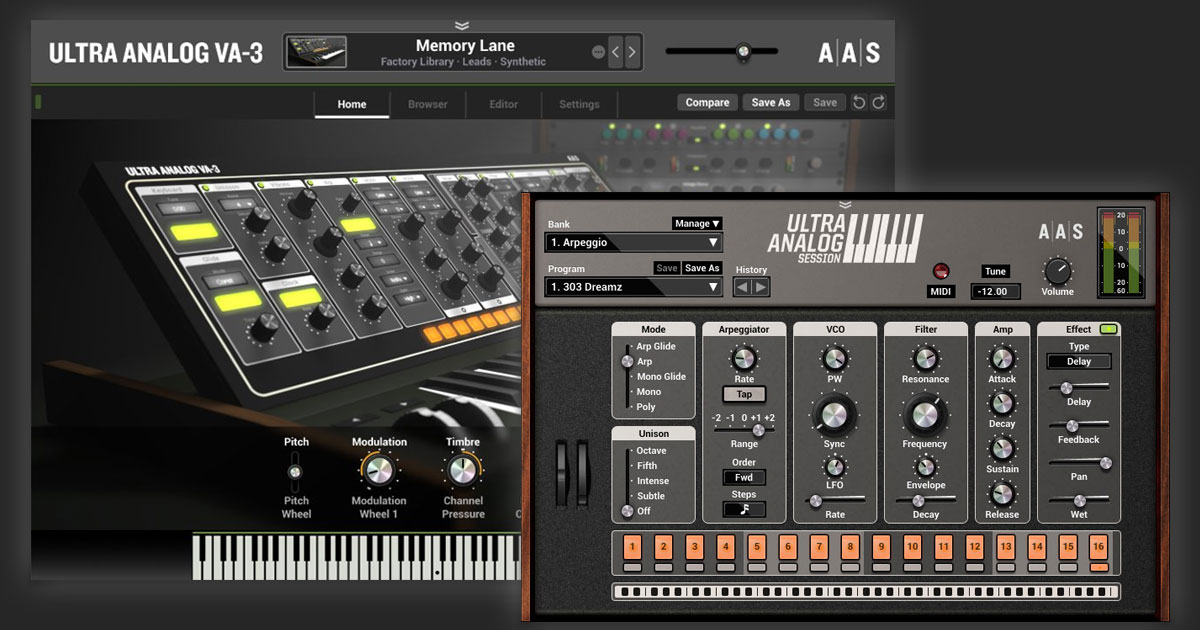Click the History back arrow
The width and height of the screenshot is (1200, 630).
(743, 286)
